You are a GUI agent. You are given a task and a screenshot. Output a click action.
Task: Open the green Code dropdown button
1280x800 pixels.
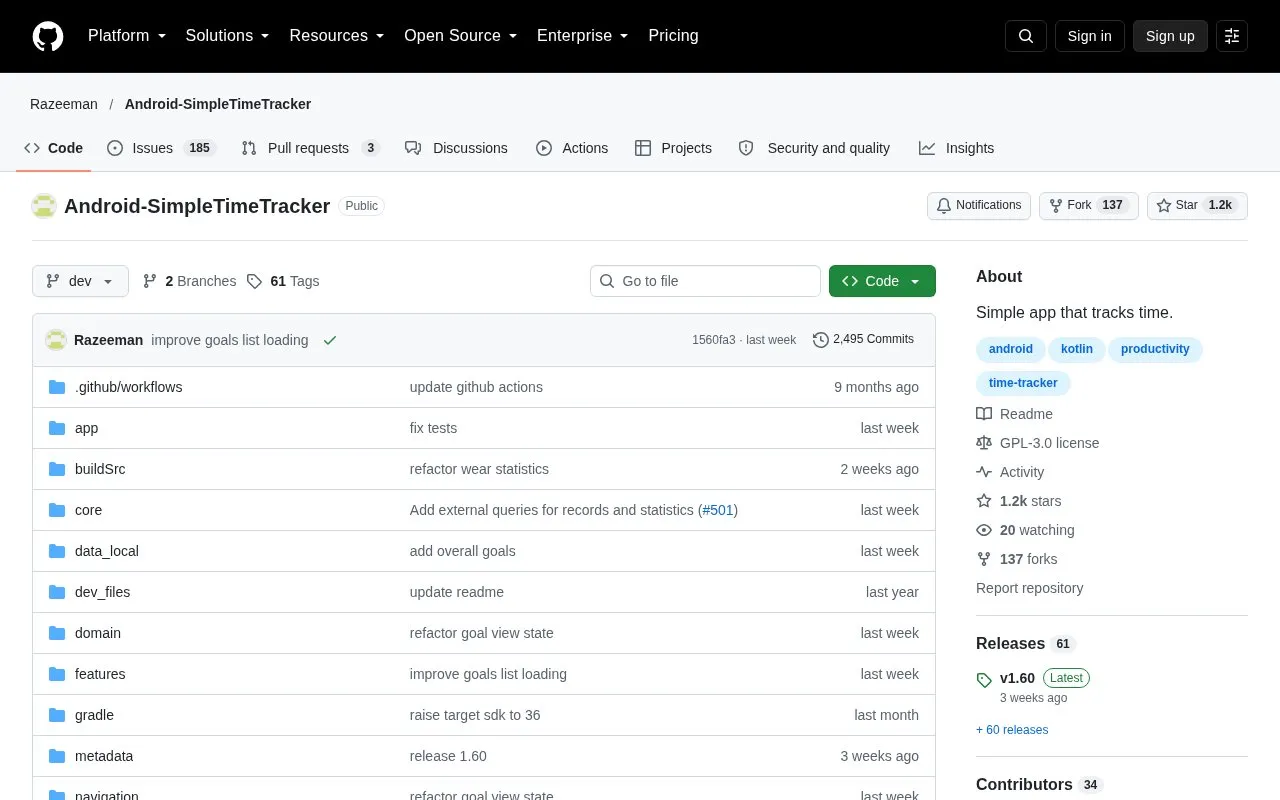[882, 281]
